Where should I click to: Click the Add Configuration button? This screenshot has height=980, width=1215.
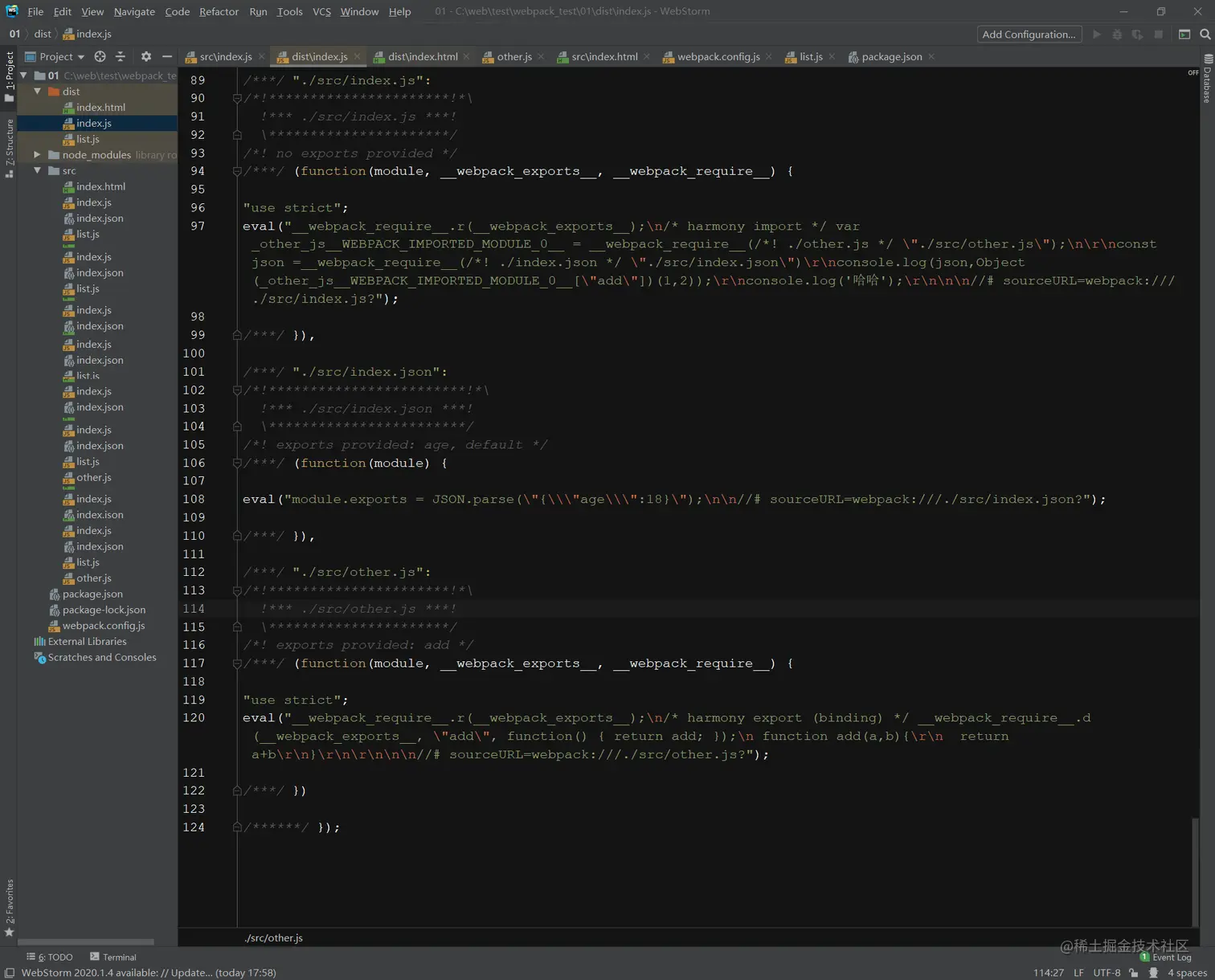1028,35
